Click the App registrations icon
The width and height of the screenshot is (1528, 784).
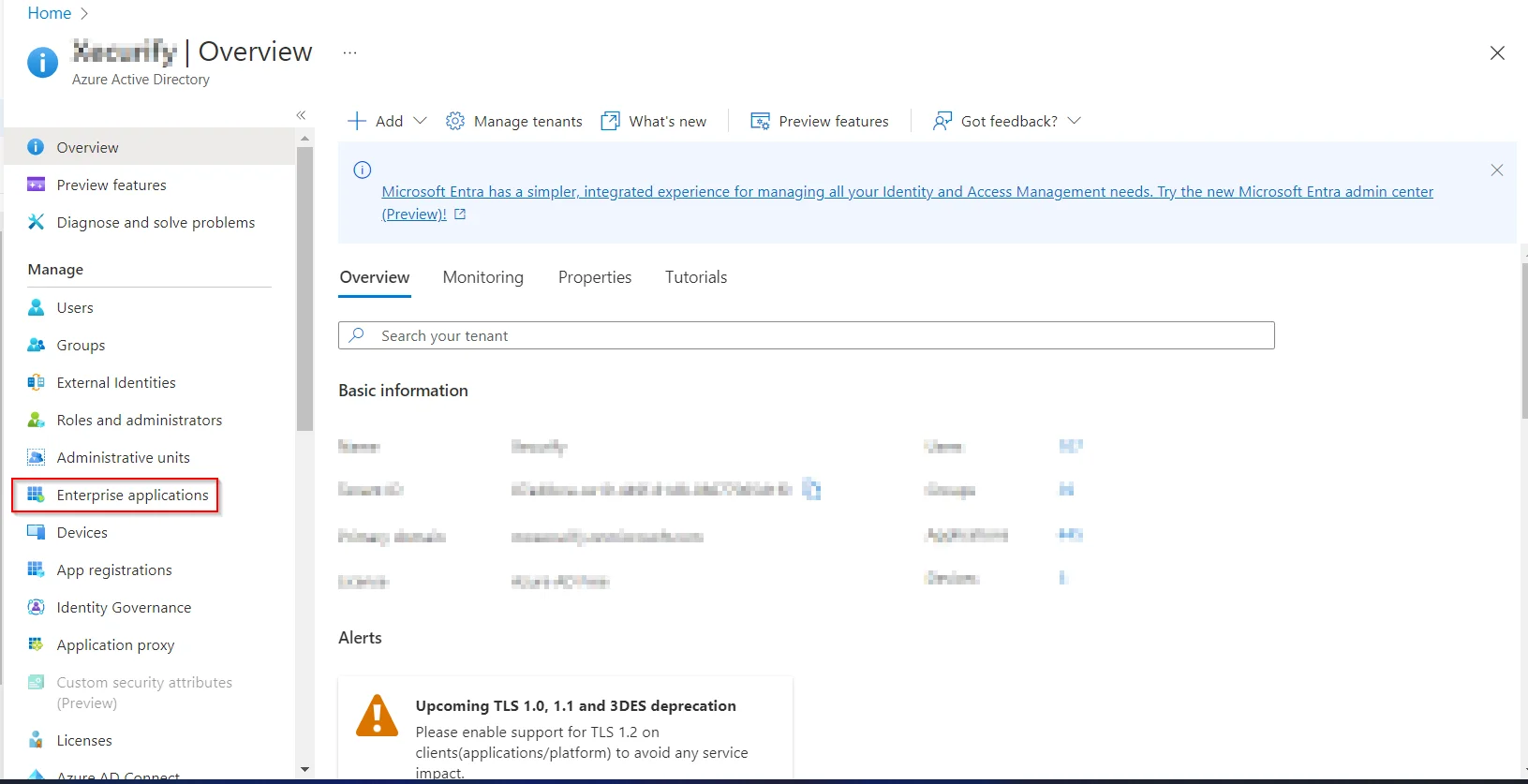(x=36, y=570)
